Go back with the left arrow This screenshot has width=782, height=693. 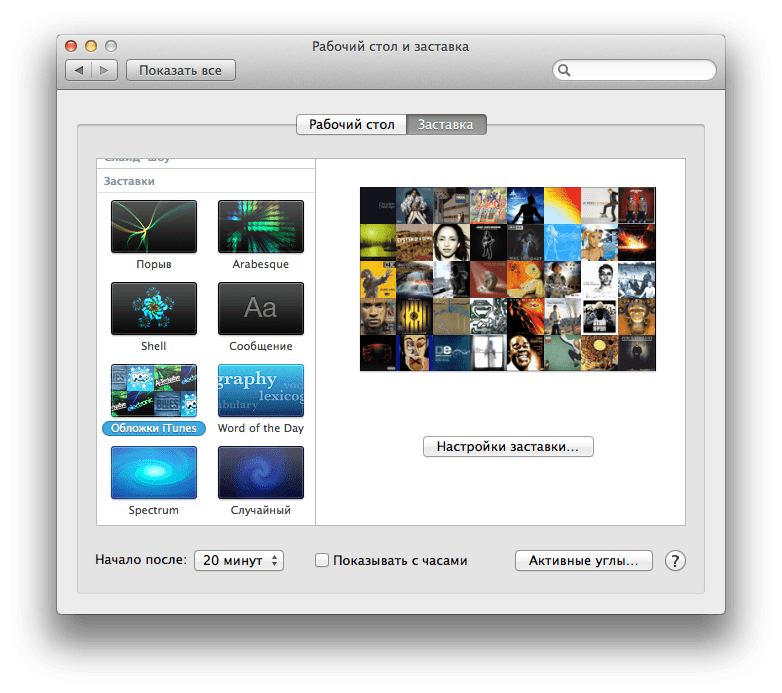pyautogui.click(x=79, y=70)
